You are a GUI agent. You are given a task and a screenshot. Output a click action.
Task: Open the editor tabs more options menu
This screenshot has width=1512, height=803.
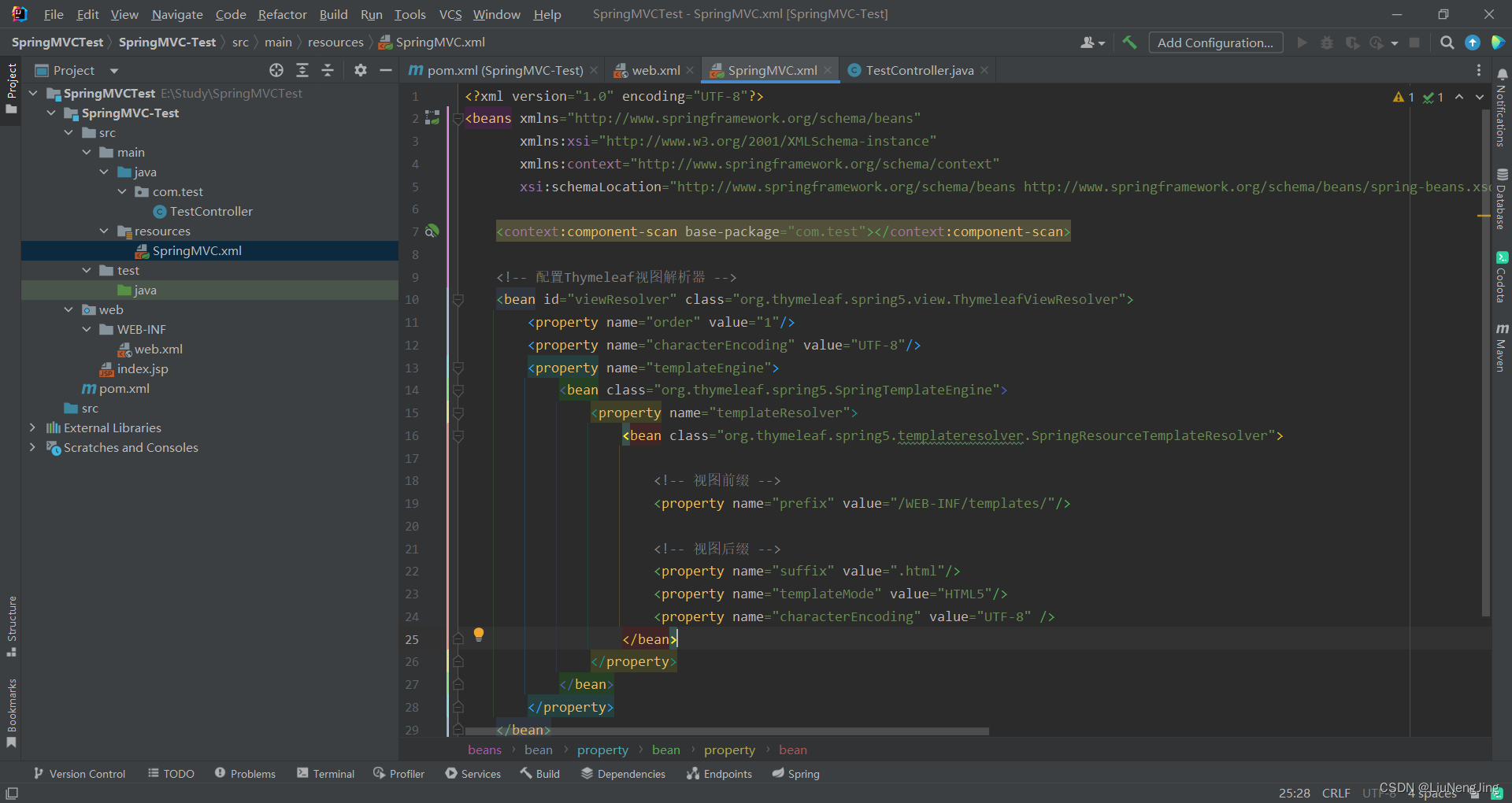pos(1479,70)
